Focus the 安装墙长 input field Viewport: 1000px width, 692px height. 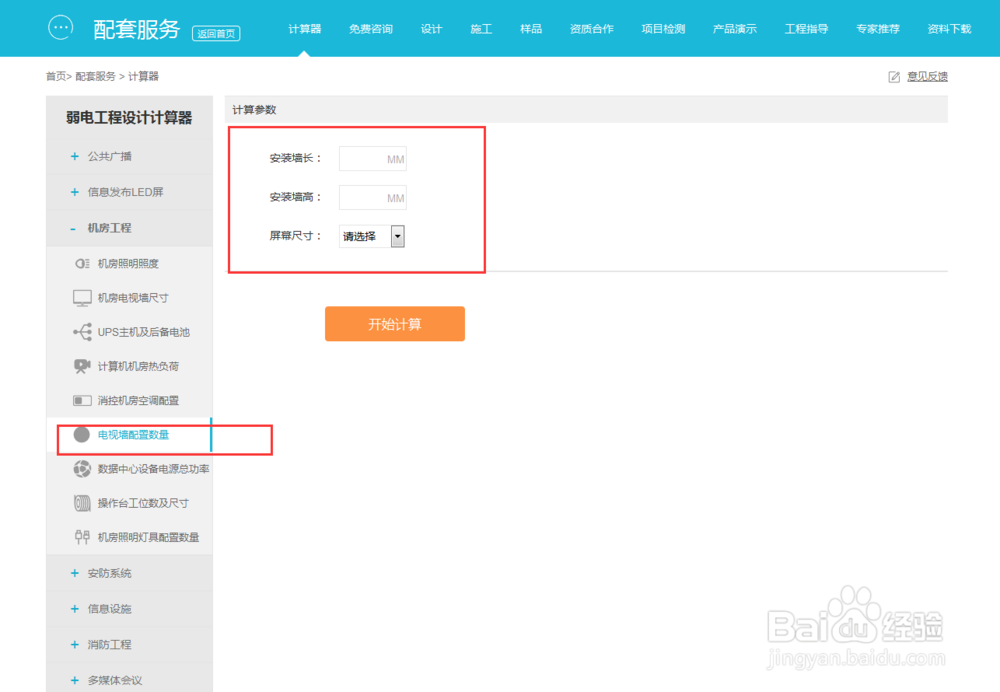pos(372,159)
